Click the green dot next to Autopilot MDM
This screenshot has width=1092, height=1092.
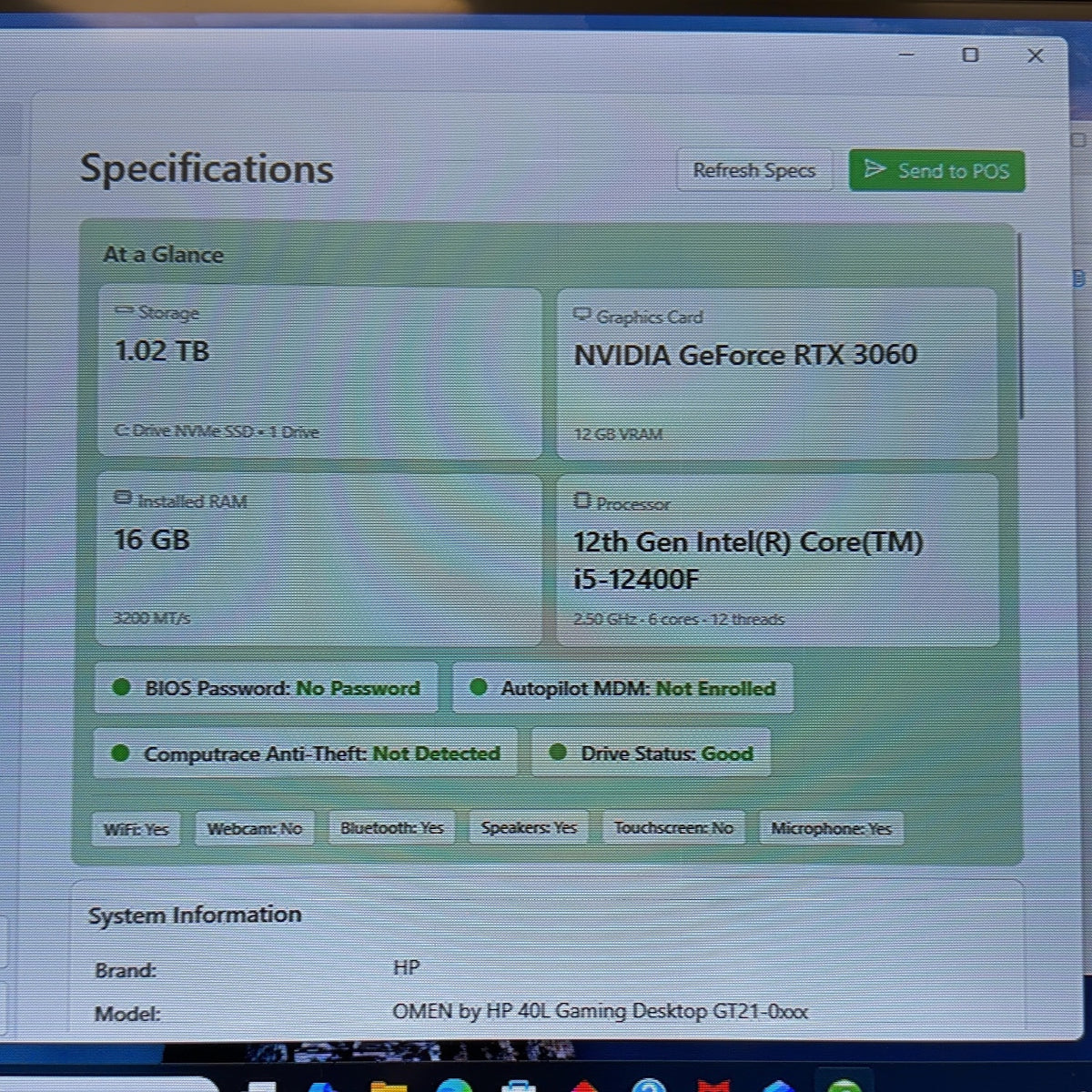tap(479, 687)
